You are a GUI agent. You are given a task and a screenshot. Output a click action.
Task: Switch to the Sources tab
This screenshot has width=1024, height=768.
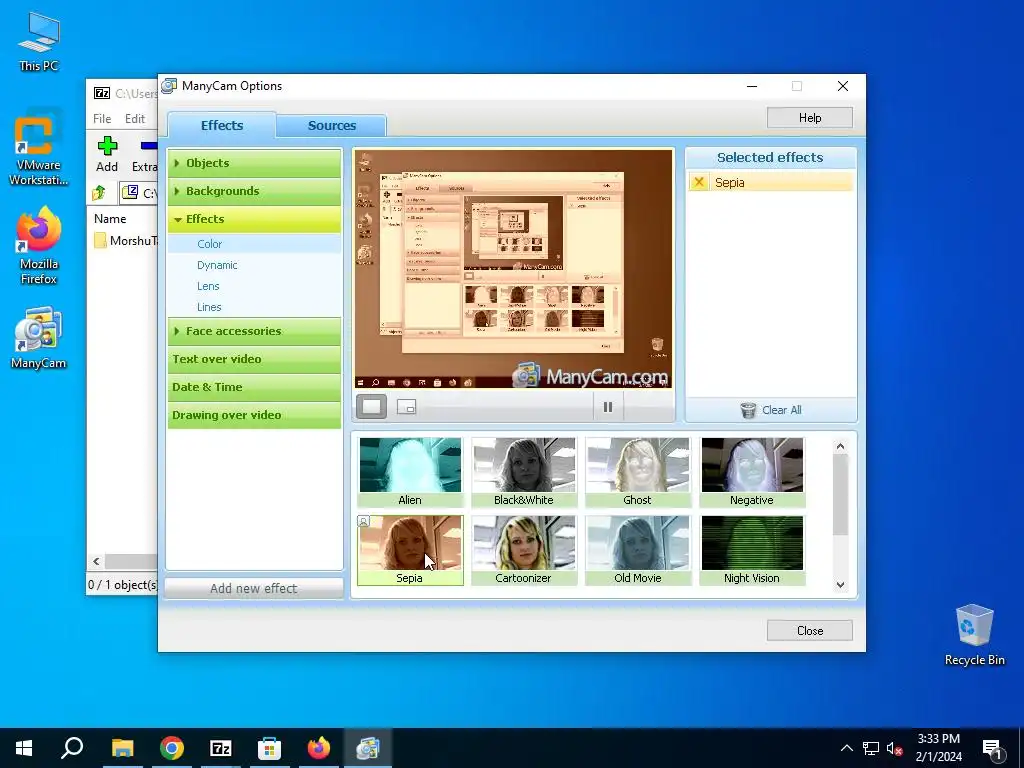point(332,125)
